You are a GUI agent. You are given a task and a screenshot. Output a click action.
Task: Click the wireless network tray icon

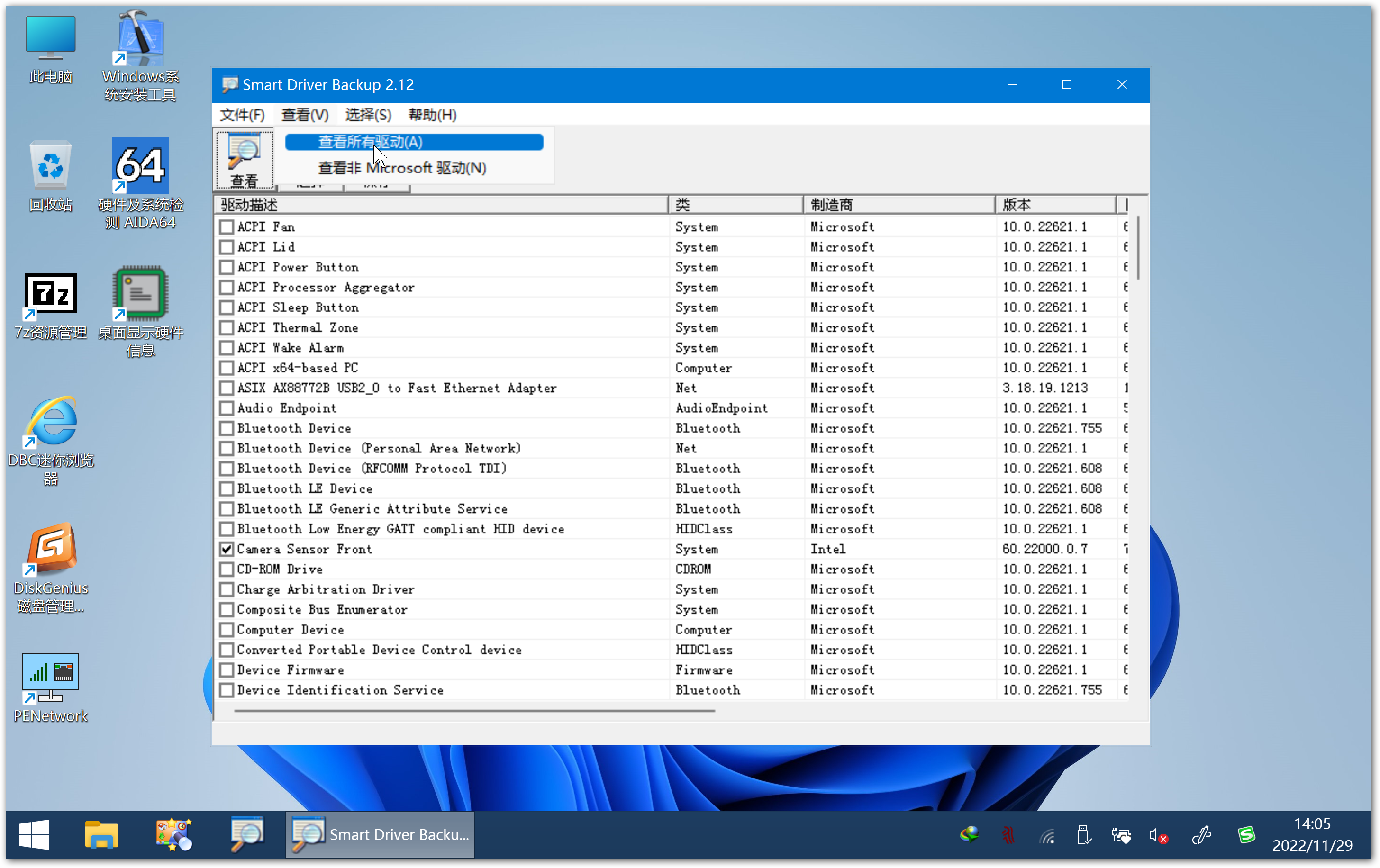(x=1047, y=836)
